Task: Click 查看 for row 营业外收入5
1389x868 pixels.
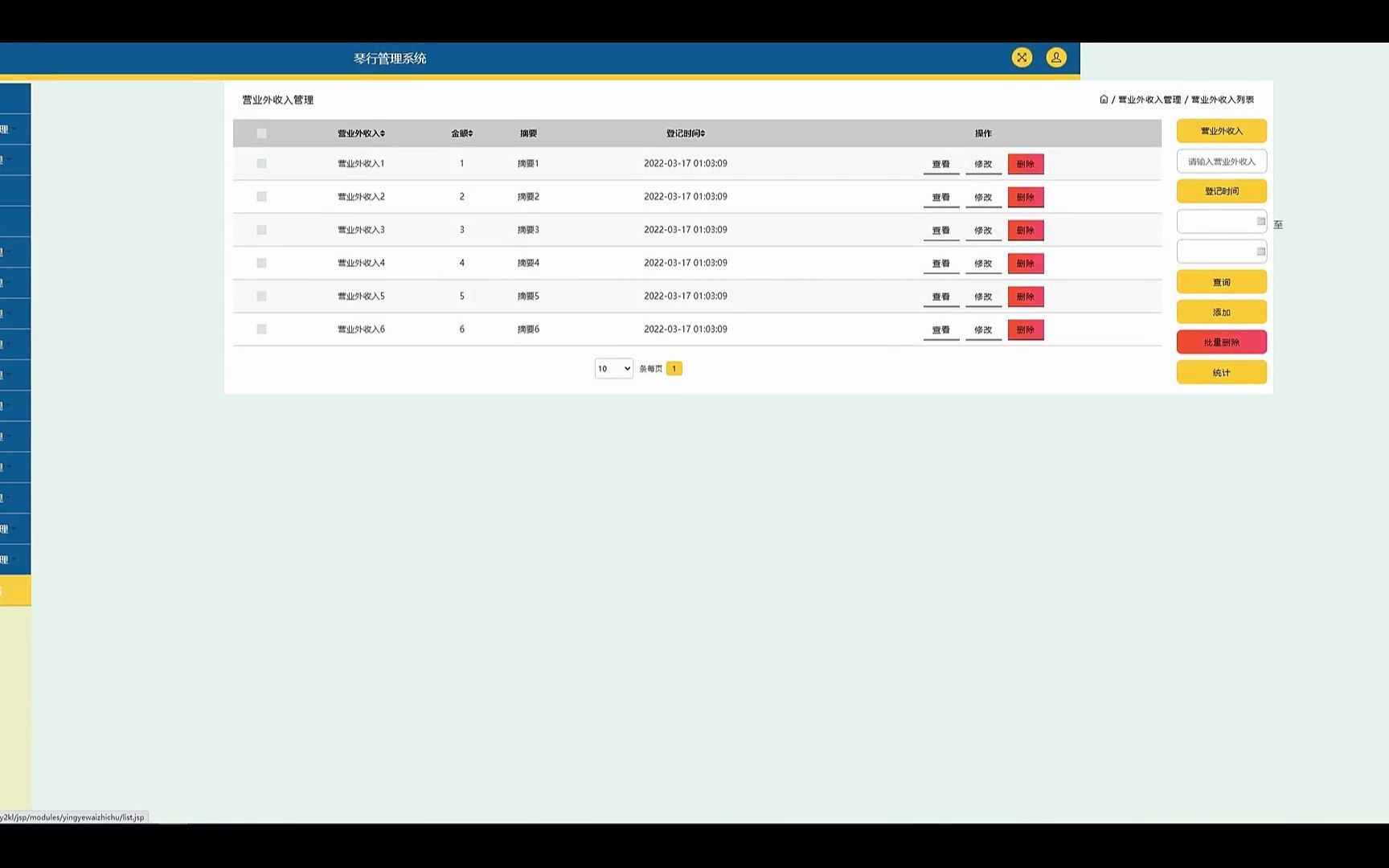Action: pyautogui.click(x=940, y=297)
